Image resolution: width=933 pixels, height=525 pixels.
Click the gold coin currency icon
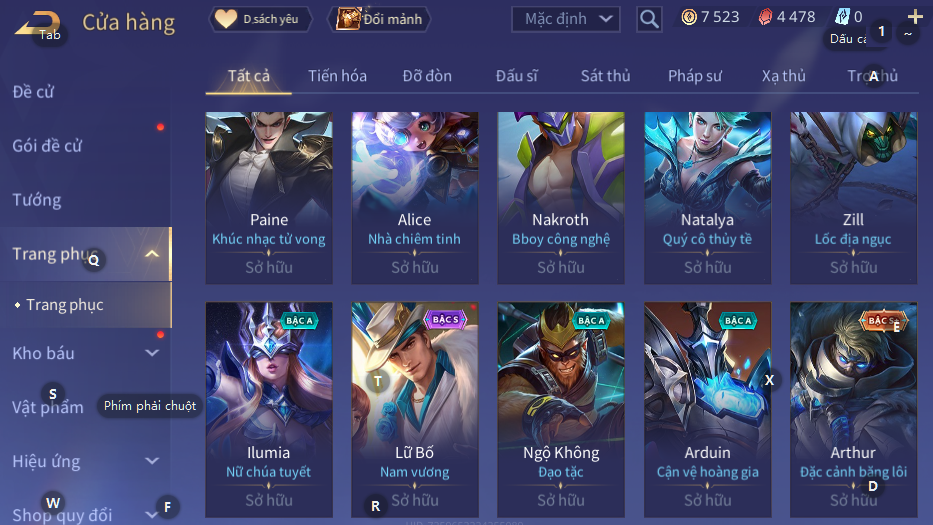[x=689, y=17]
